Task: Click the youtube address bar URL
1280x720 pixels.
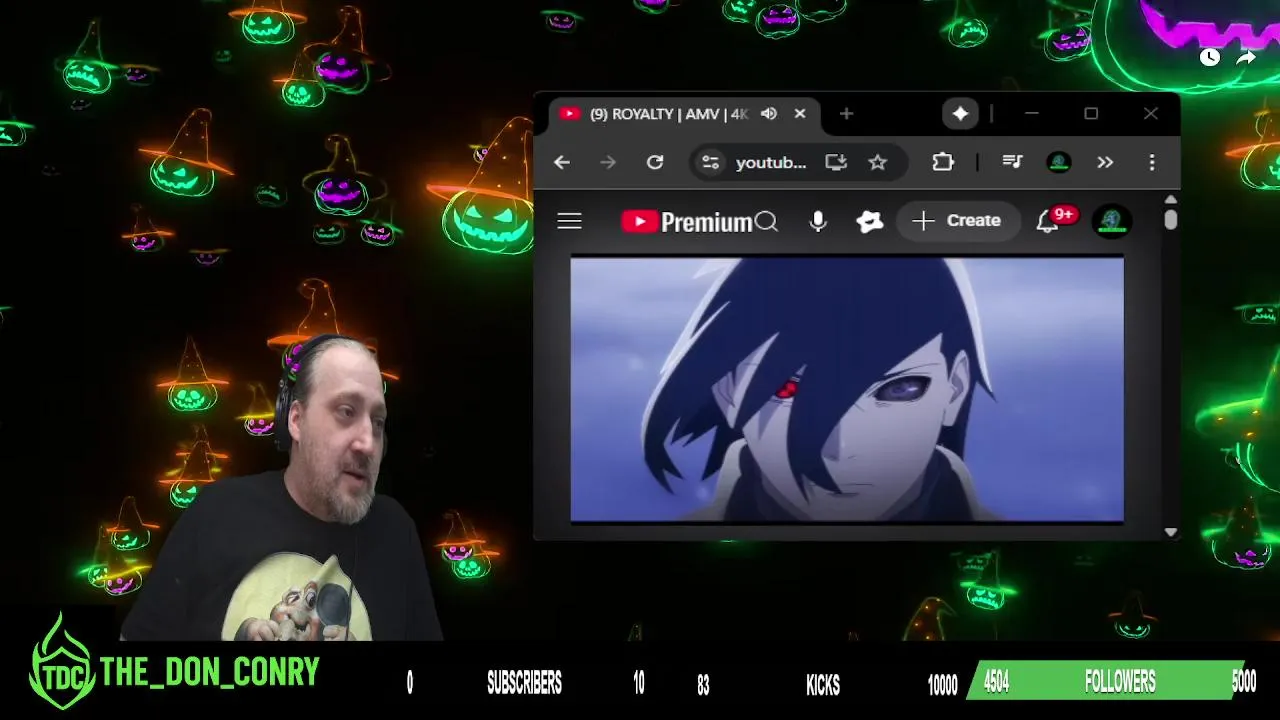Action: click(x=771, y=162)
